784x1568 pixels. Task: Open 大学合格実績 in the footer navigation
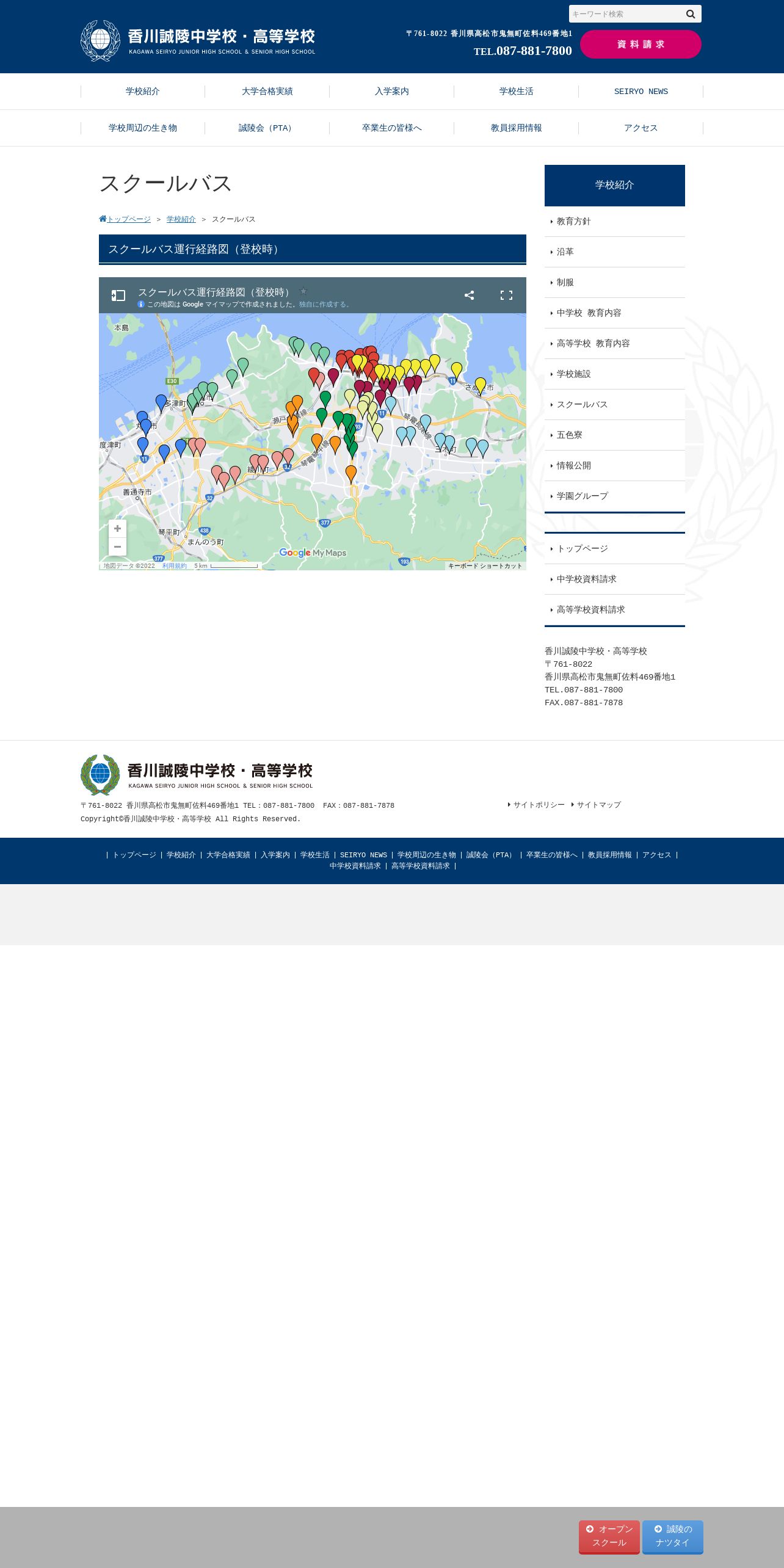[228, 855]
